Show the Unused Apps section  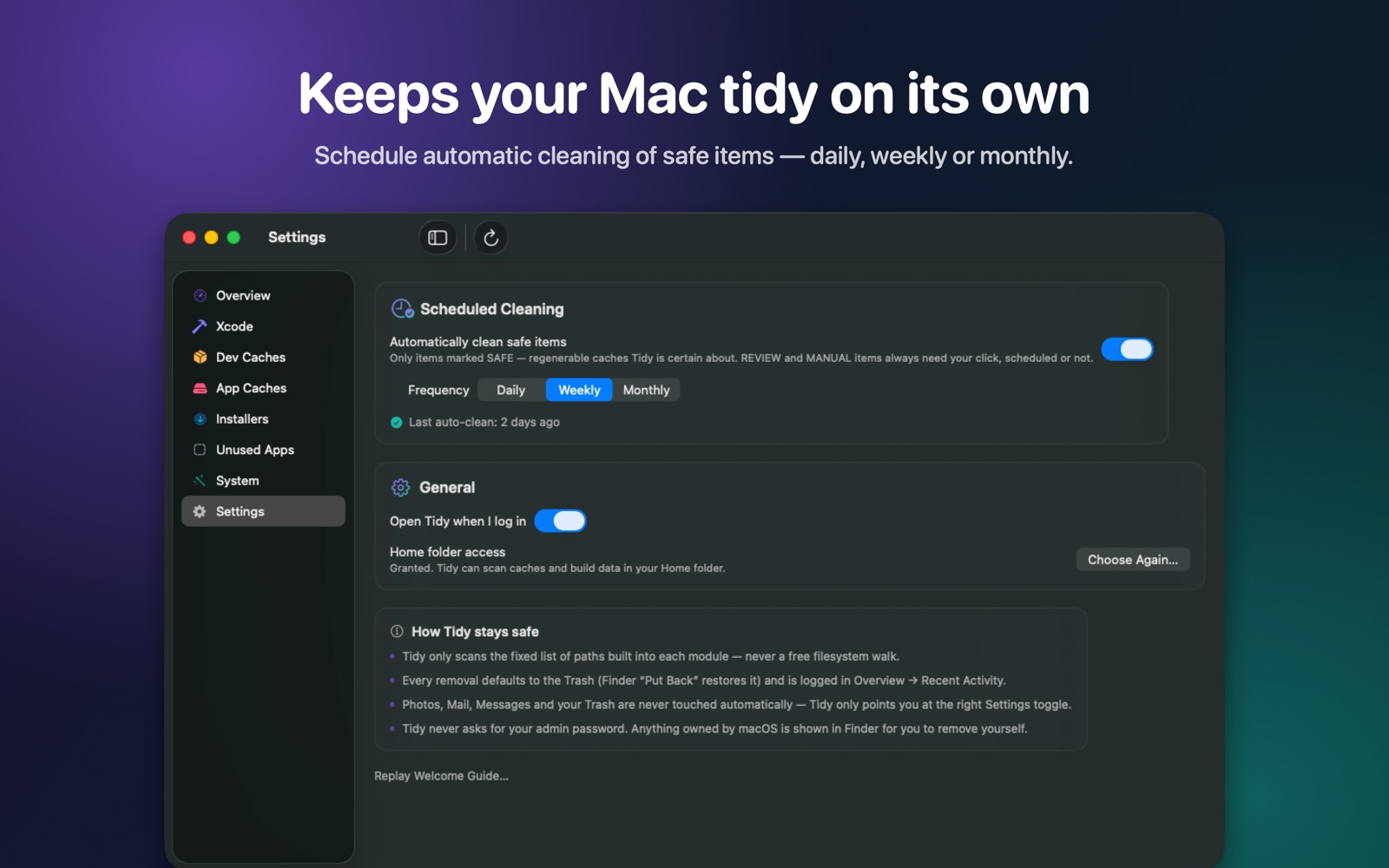tap(263, 450)
